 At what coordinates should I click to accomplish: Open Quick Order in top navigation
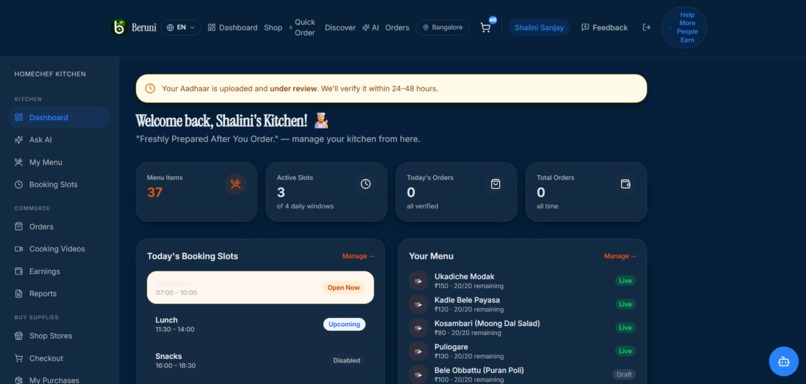(302, 27)
